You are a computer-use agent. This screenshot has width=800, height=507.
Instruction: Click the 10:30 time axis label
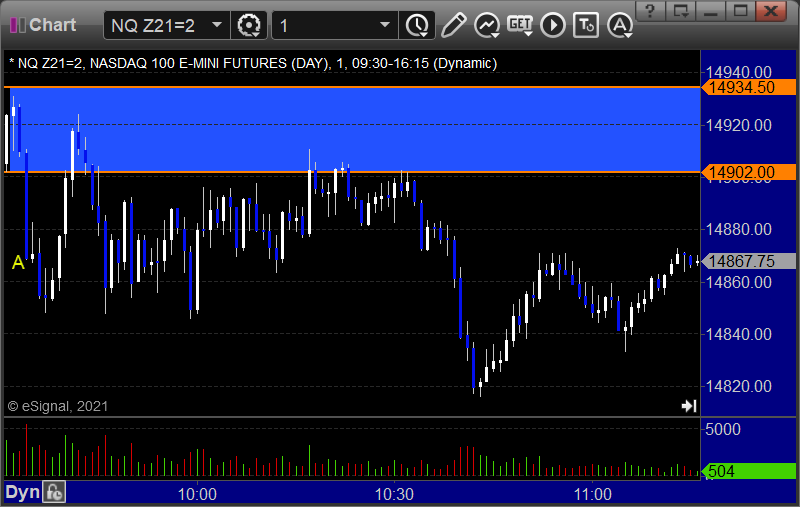pos(394,494)
